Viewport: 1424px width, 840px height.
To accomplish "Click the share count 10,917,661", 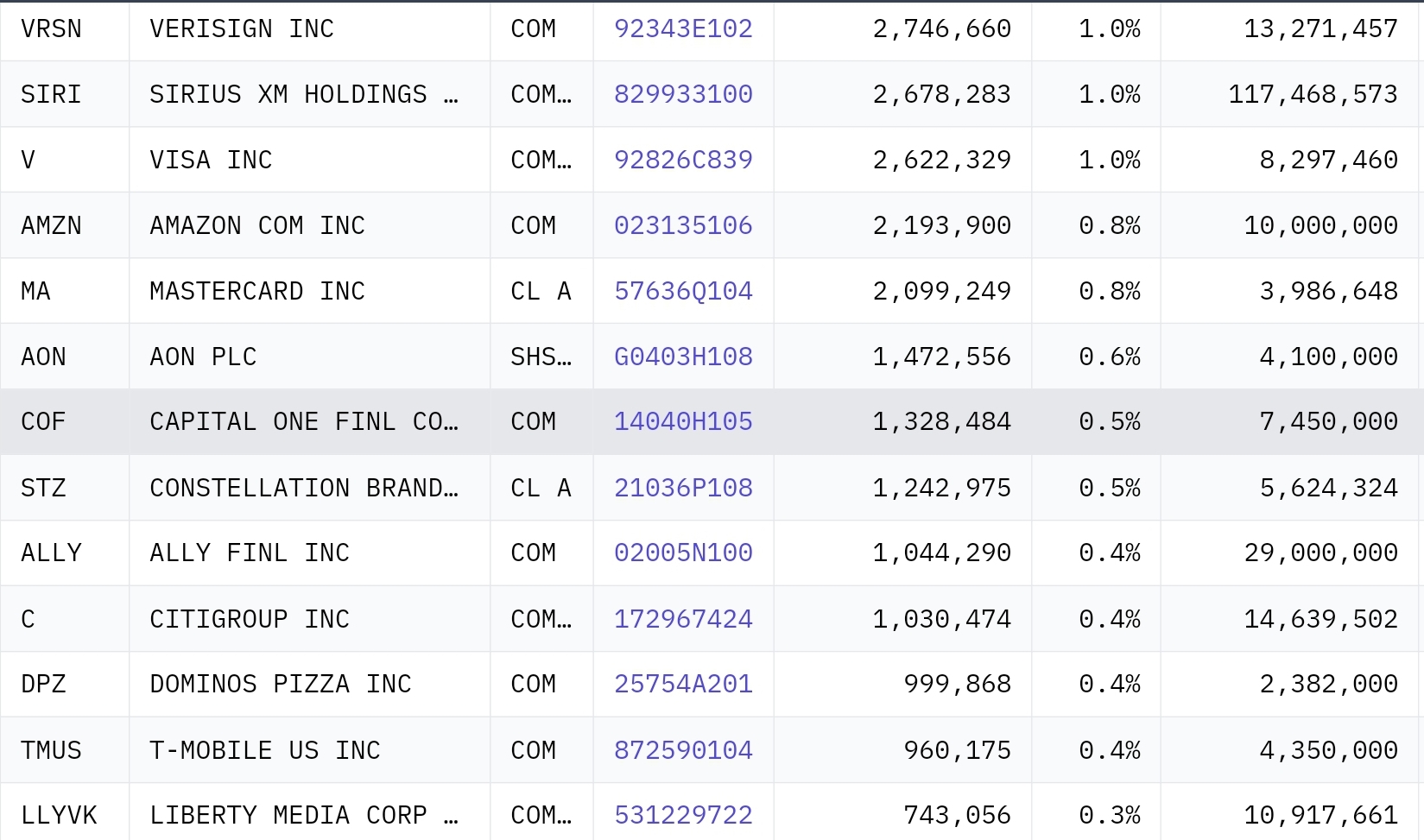I will [x=1320, y=815].
